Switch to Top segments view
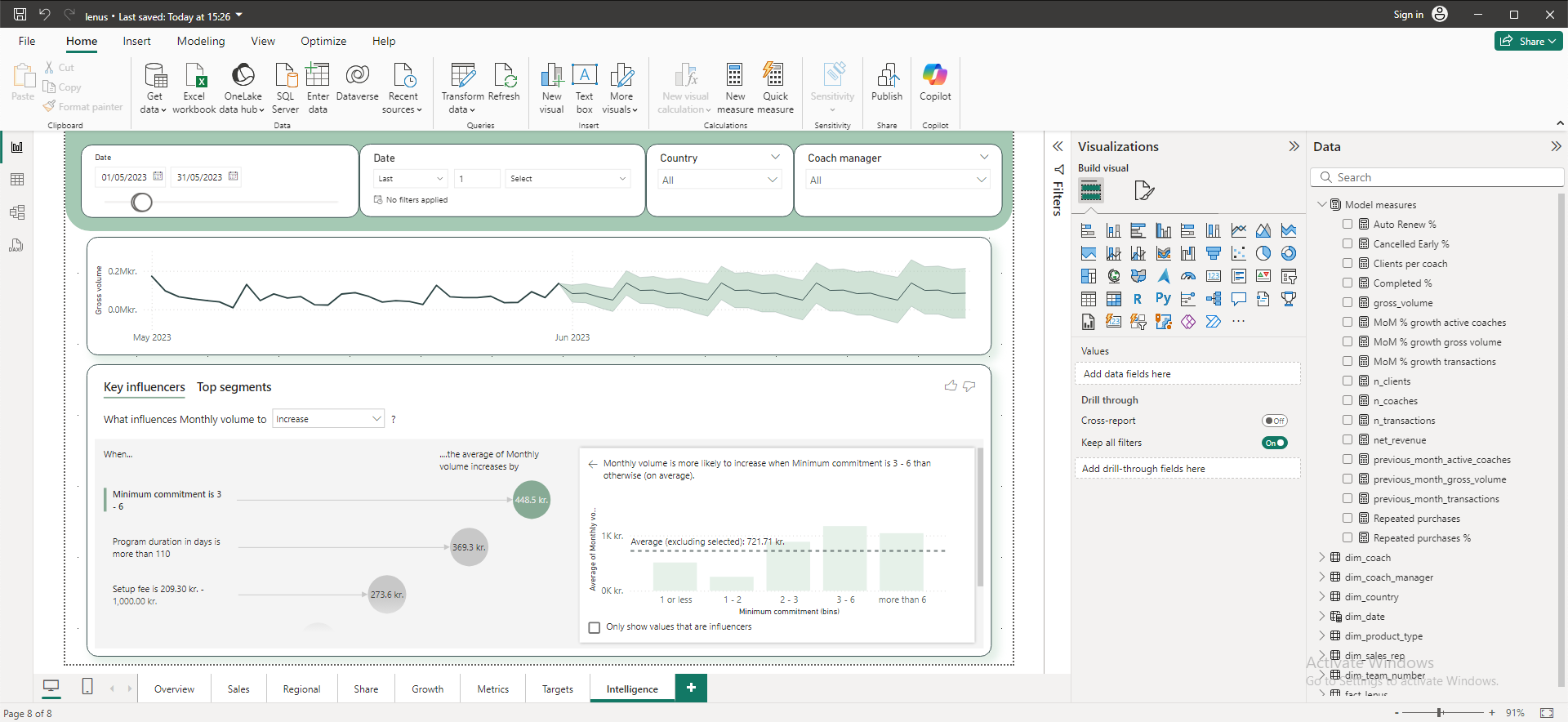The height and width of the screenshot is (722, 1568). click(234, 387)
